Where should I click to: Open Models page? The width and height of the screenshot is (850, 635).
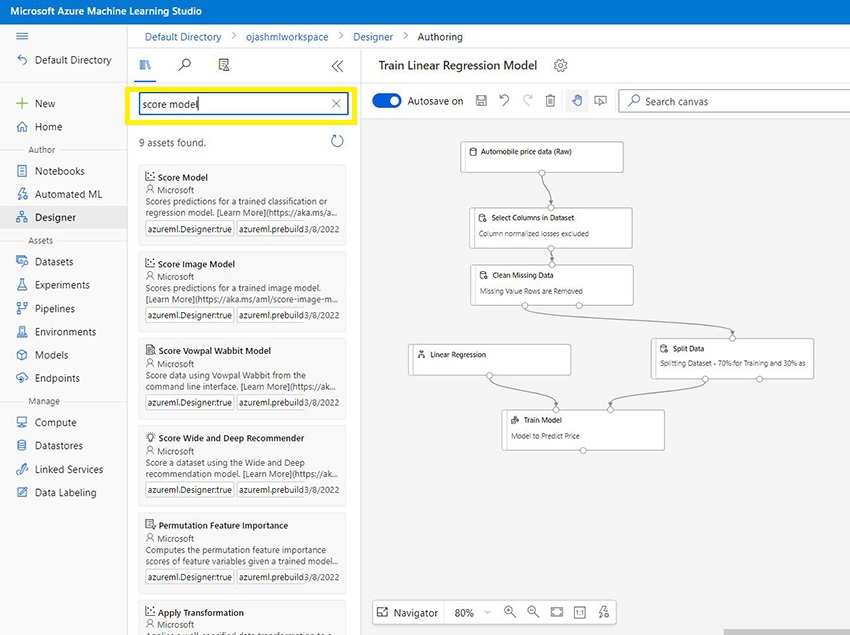42,355
